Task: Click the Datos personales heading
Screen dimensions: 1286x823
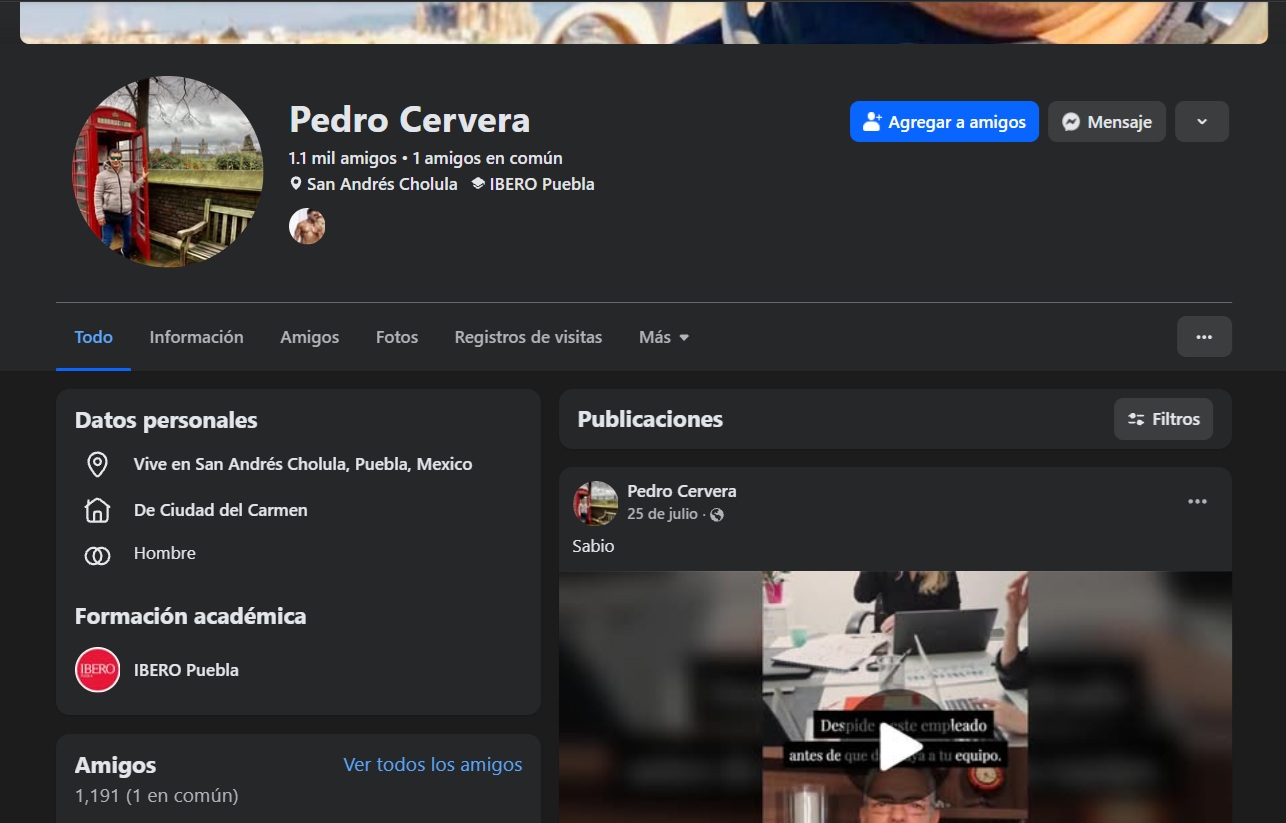Action: tap(166, 420)
